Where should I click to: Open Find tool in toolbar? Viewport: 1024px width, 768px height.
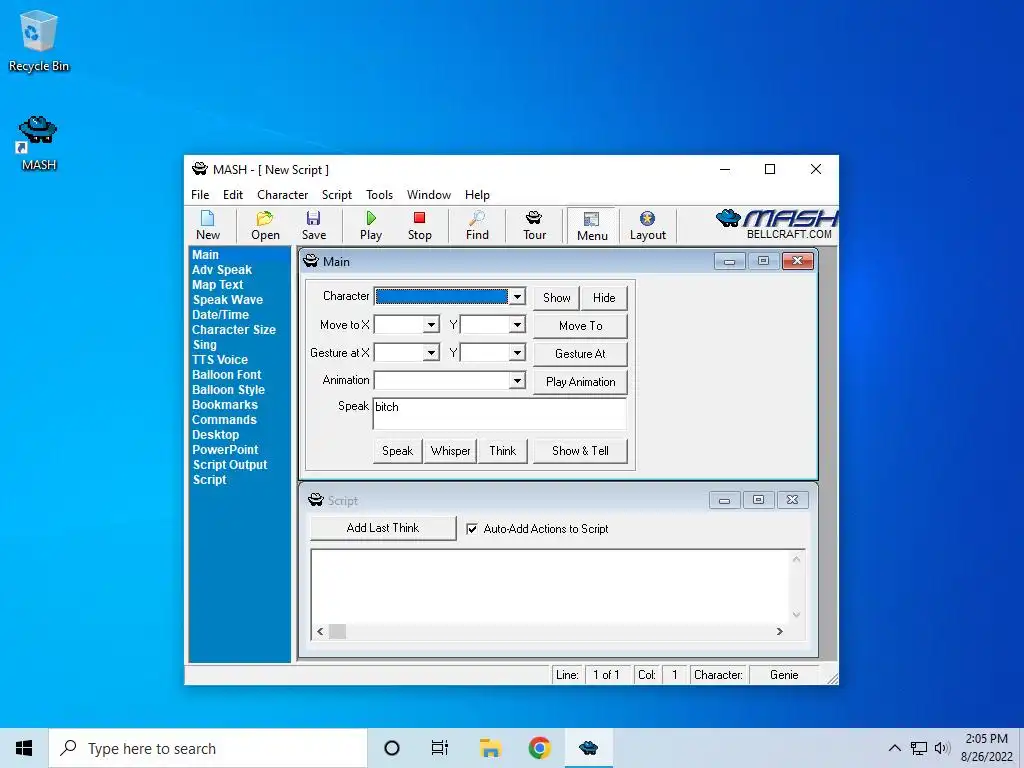[x=477, y=225]
